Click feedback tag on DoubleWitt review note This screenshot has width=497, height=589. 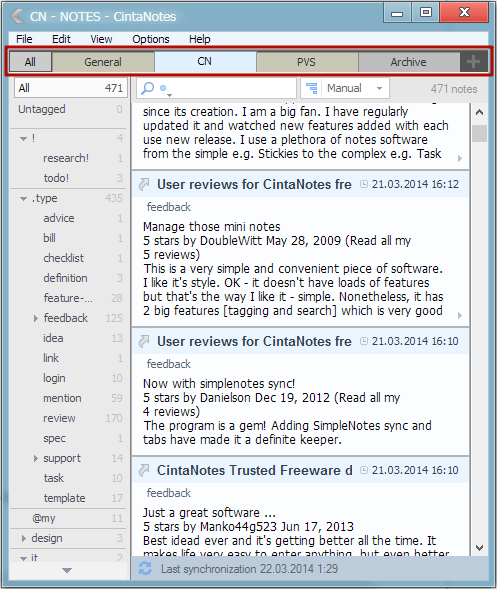pyautogui.click(x=169, y=207)
